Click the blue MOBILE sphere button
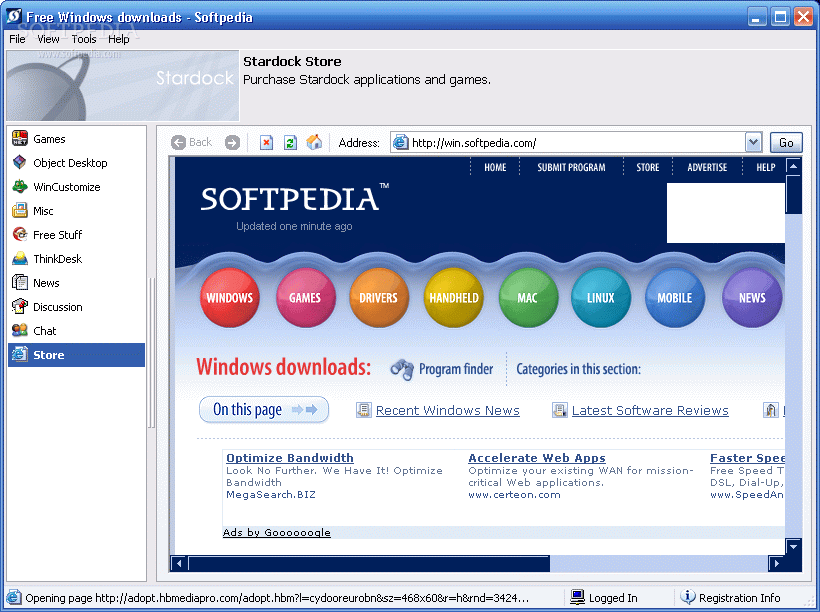This screenshot has width=820, height=612. coord(675,298)
